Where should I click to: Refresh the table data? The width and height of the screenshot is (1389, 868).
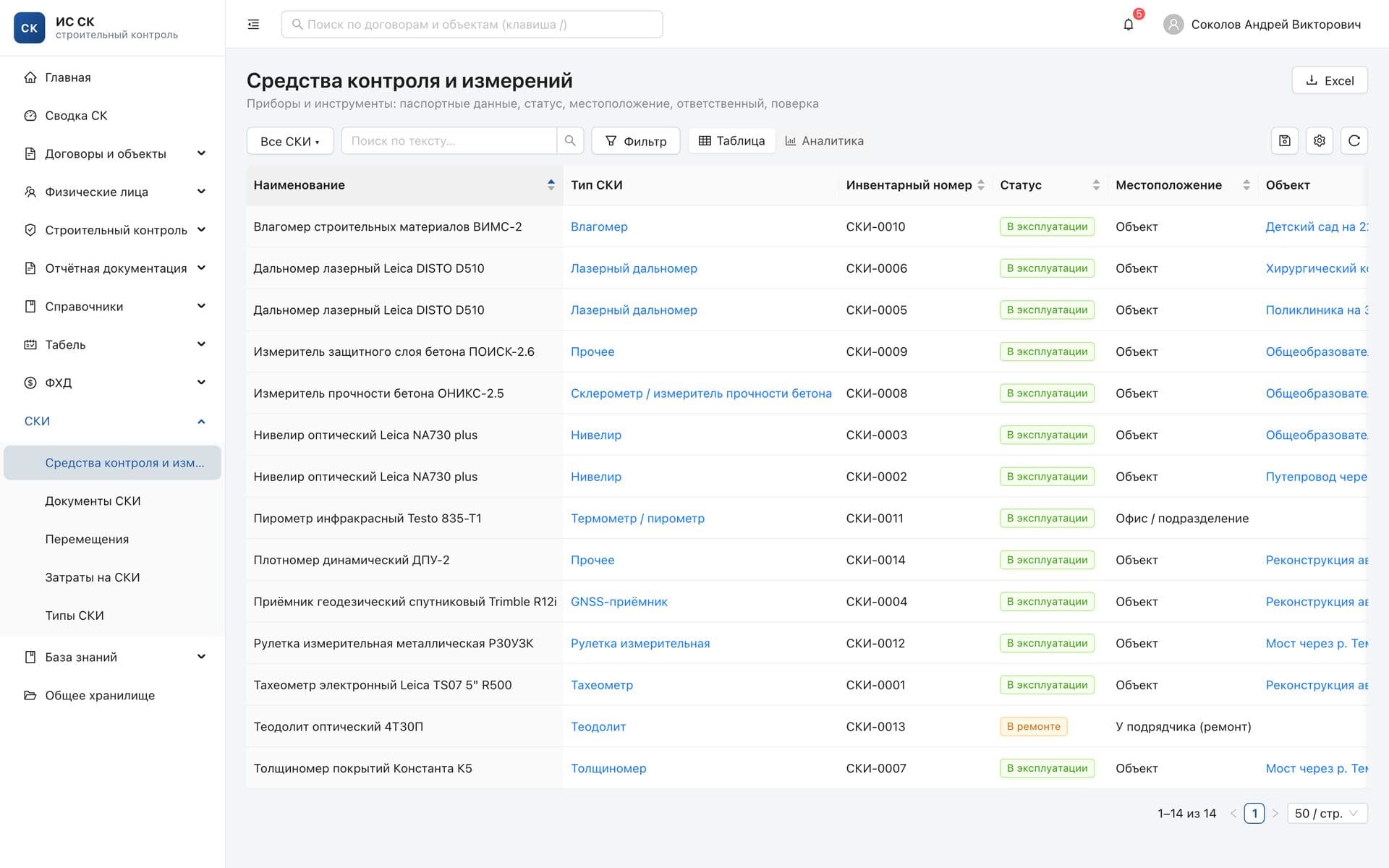1354,141
